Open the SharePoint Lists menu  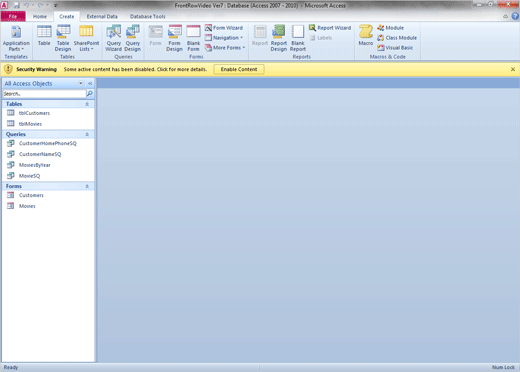86,38
